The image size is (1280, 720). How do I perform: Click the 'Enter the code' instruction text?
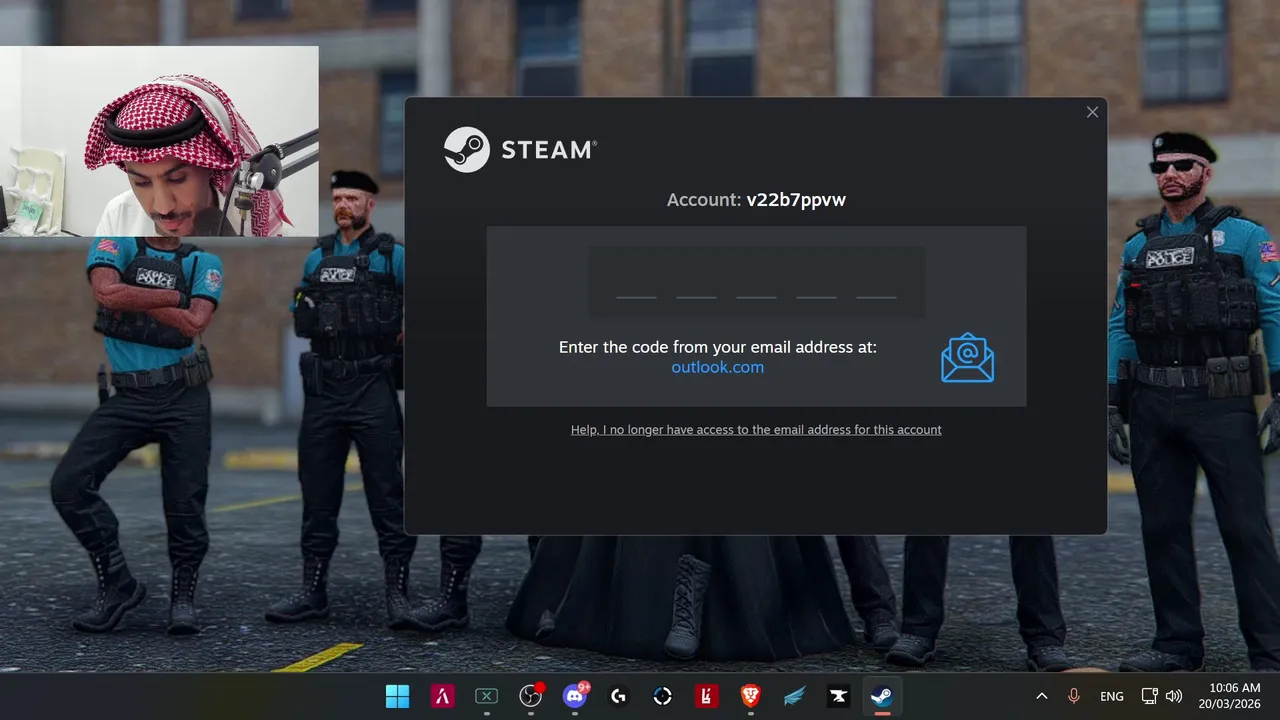[717, 347]
